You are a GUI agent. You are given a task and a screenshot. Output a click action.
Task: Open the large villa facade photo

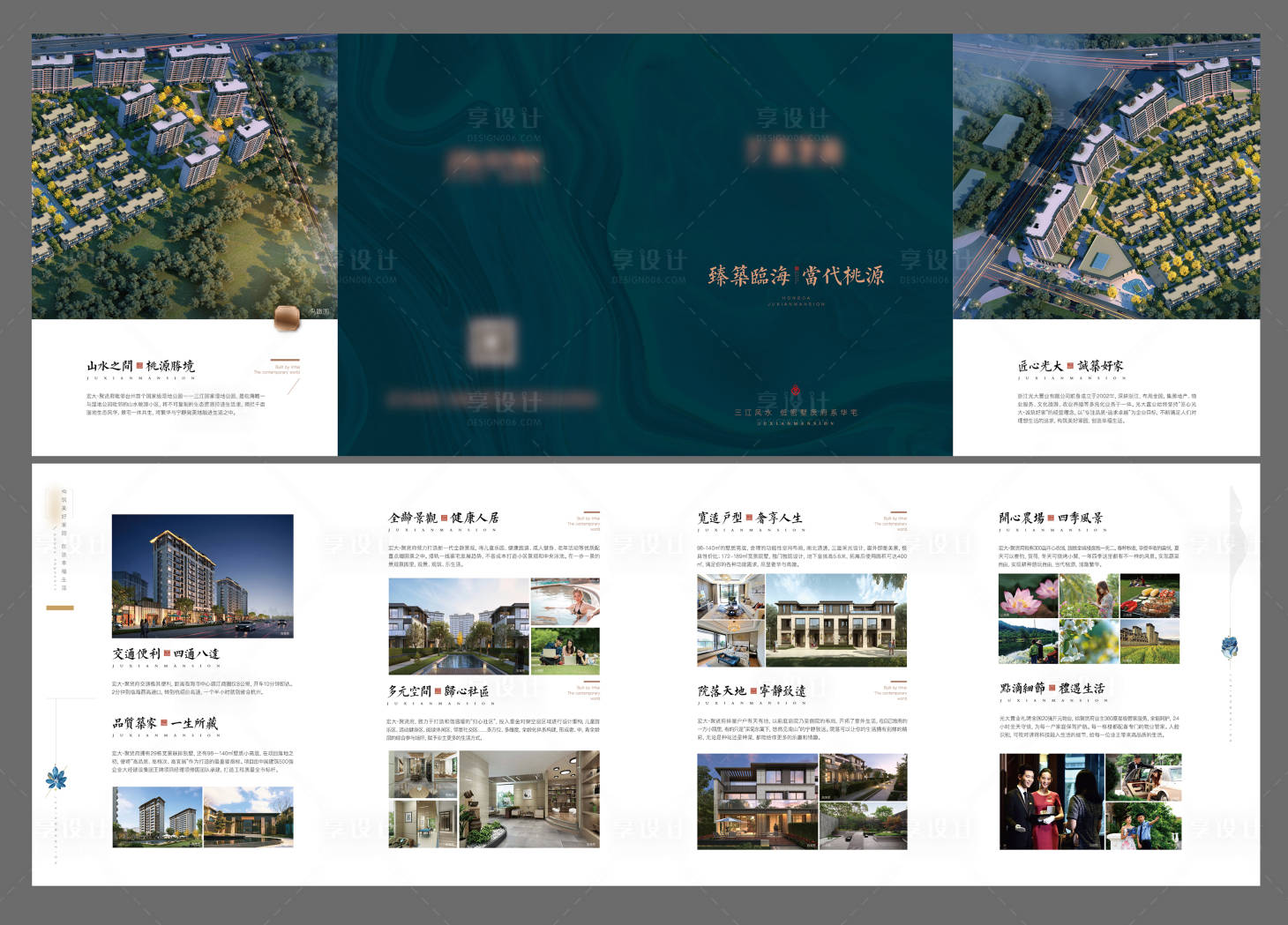(835, 620)
